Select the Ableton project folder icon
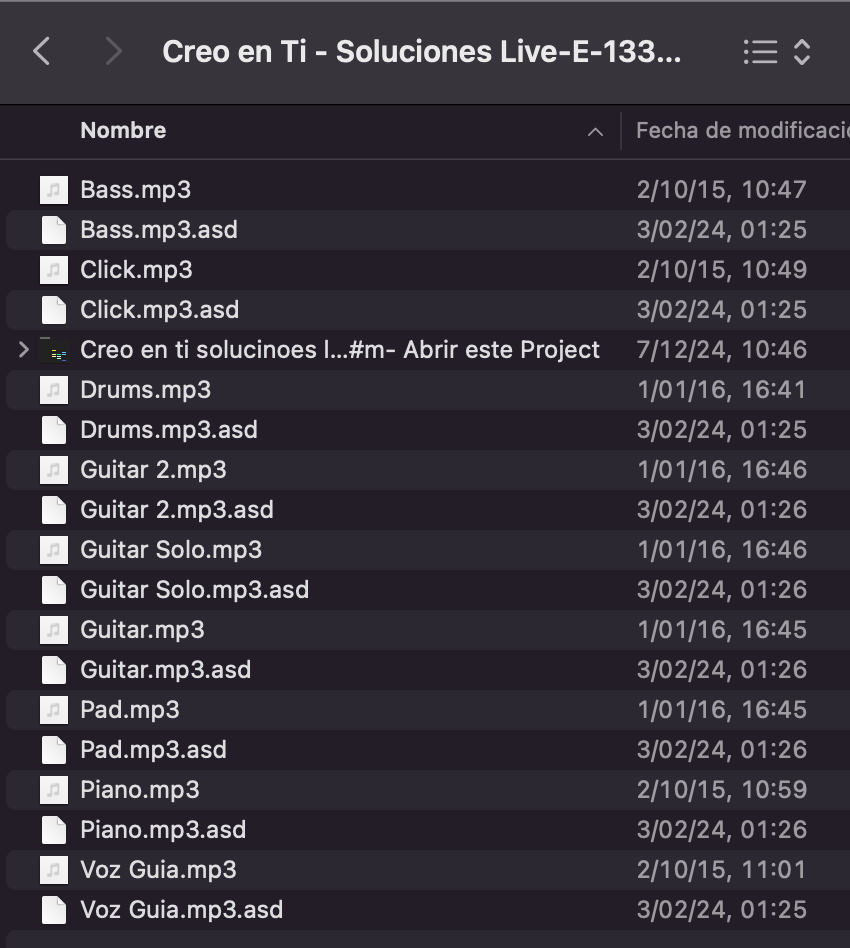Screen dimensions: 850x948 pyautogui.click(x=54, y=349)
